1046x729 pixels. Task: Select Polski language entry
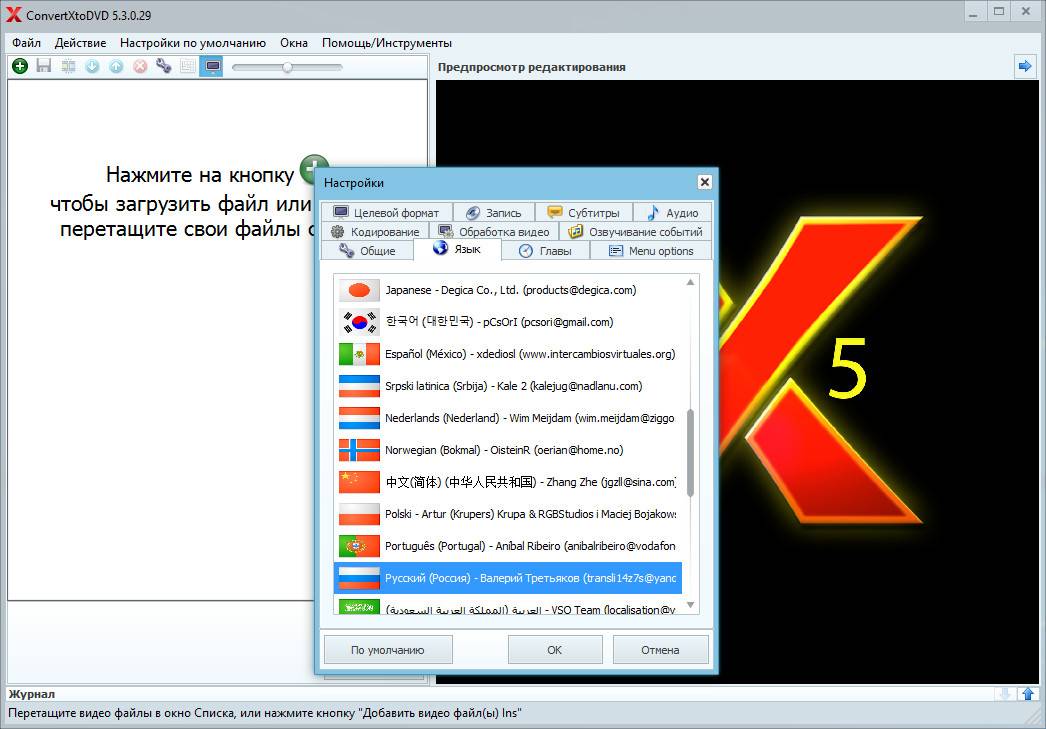[x=508, y=514]
